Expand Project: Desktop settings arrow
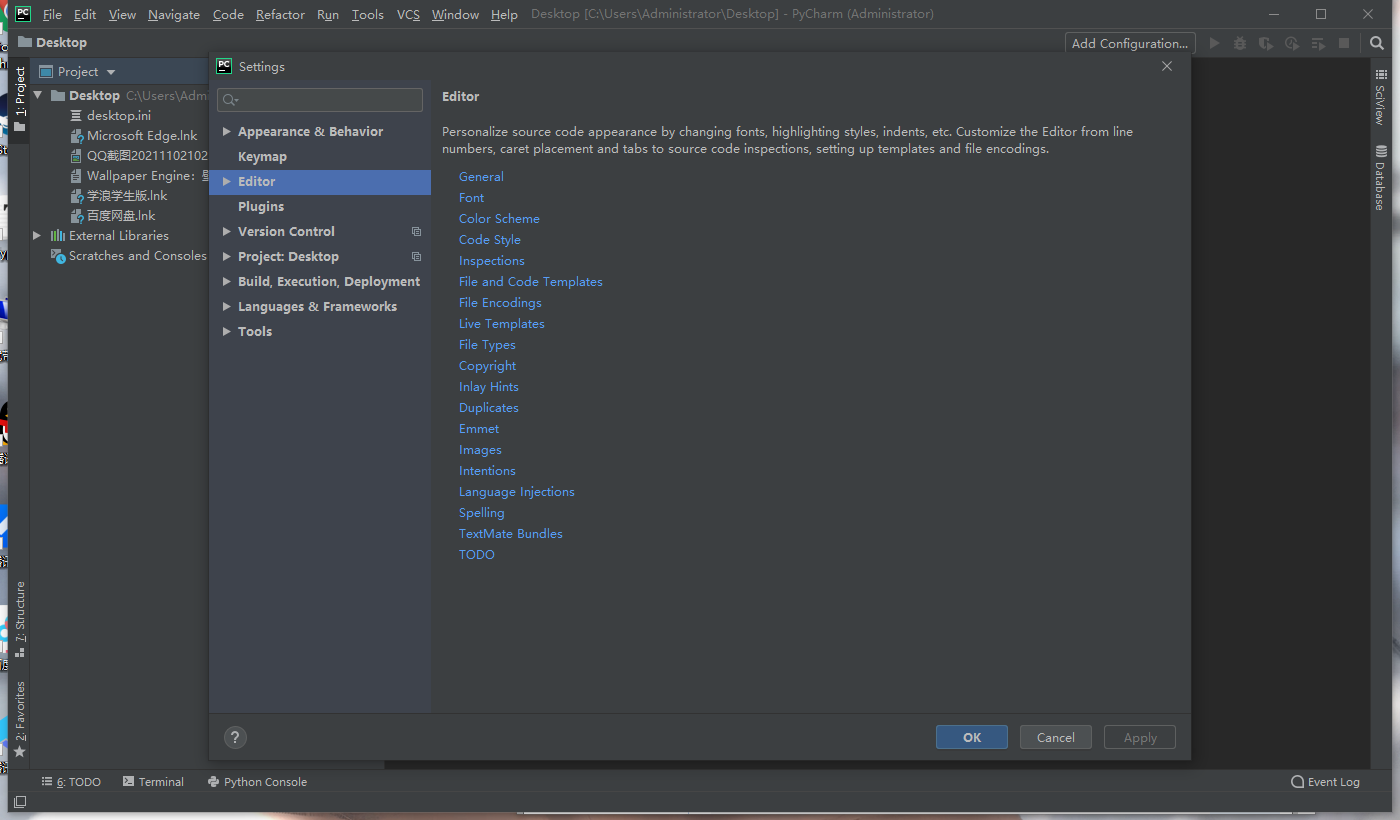The width and height of the screenshot is (1400, 820). pyautogui.click(x=227, y=257)
